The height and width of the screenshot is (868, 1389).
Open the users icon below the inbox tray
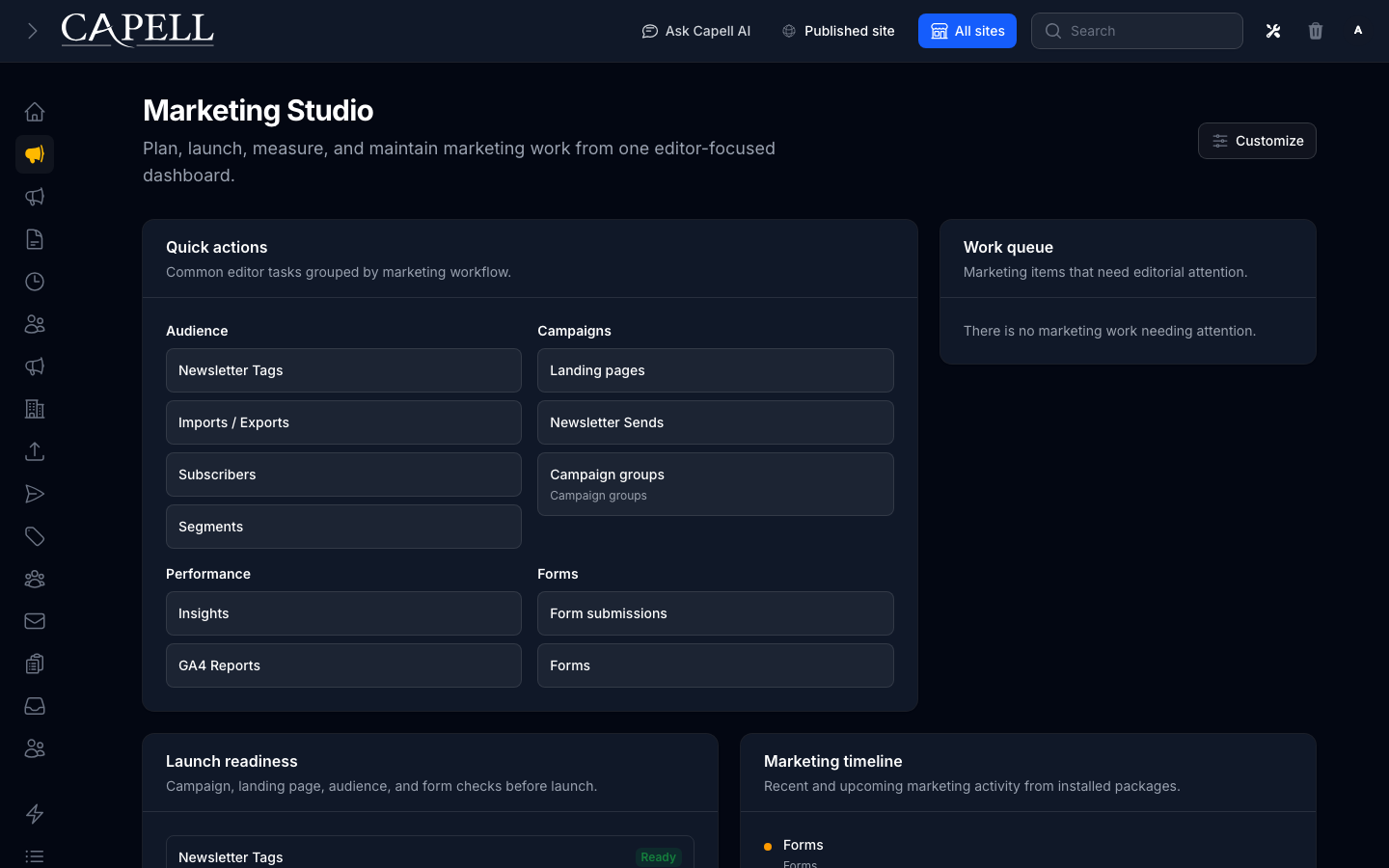point(35,748)
